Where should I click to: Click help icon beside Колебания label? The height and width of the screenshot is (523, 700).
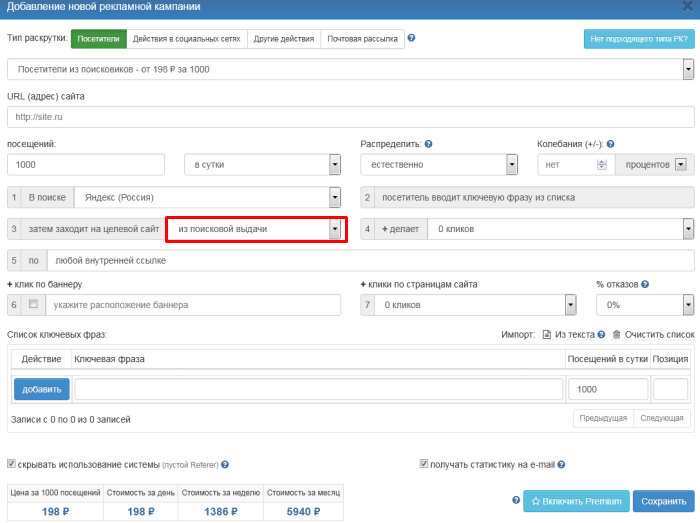click(x=610, y=144)
